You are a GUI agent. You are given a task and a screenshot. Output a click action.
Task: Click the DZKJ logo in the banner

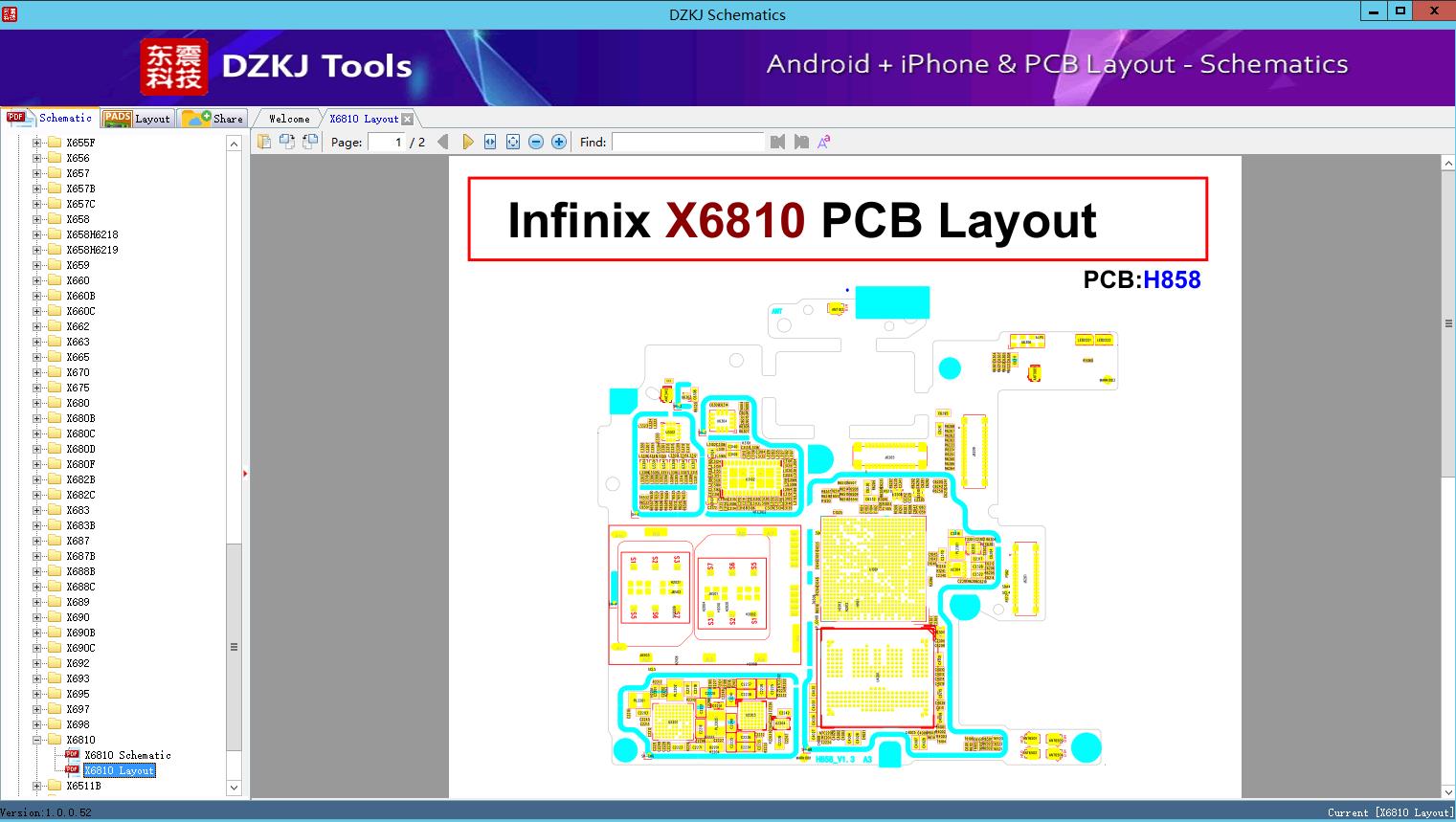tap(173, 66)
